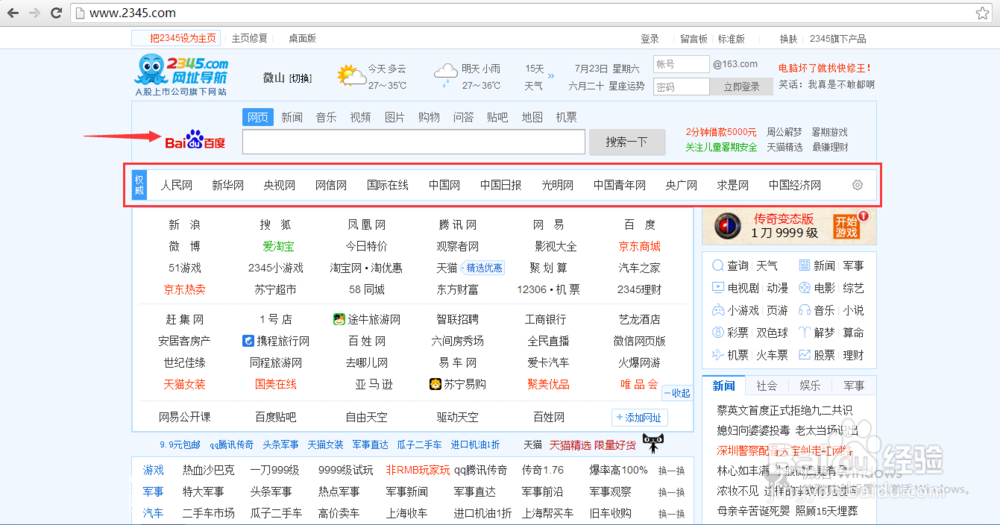1000x525 pixels.
Task: Click the newspaper icon next to 新闻
Action: coord(804,265)
